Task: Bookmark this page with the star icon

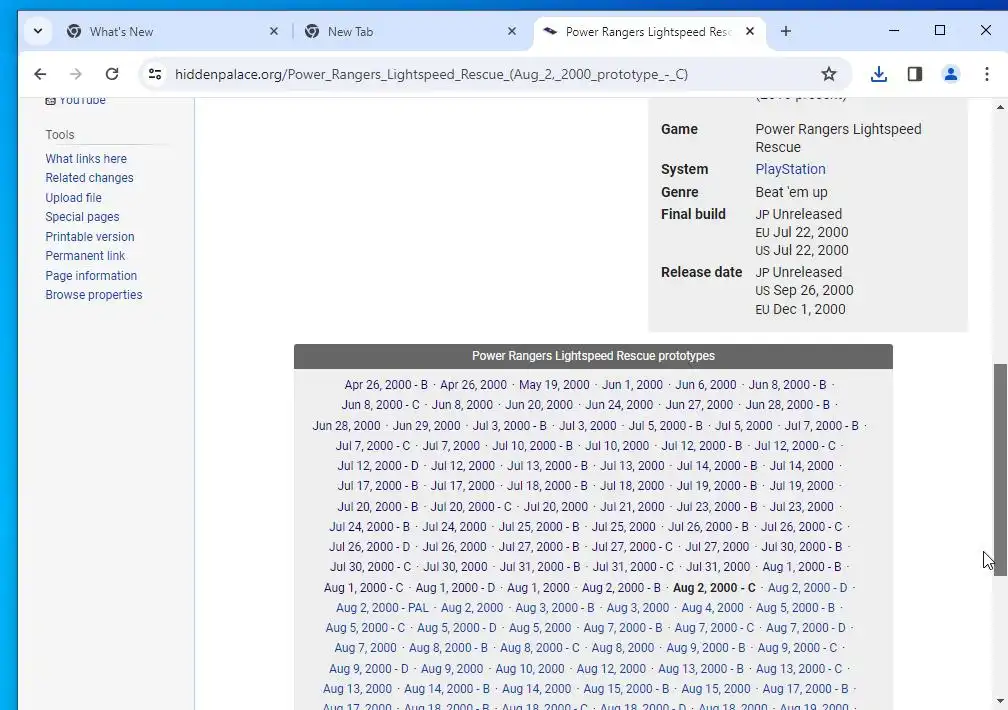Action: click(x=829, y=74)
